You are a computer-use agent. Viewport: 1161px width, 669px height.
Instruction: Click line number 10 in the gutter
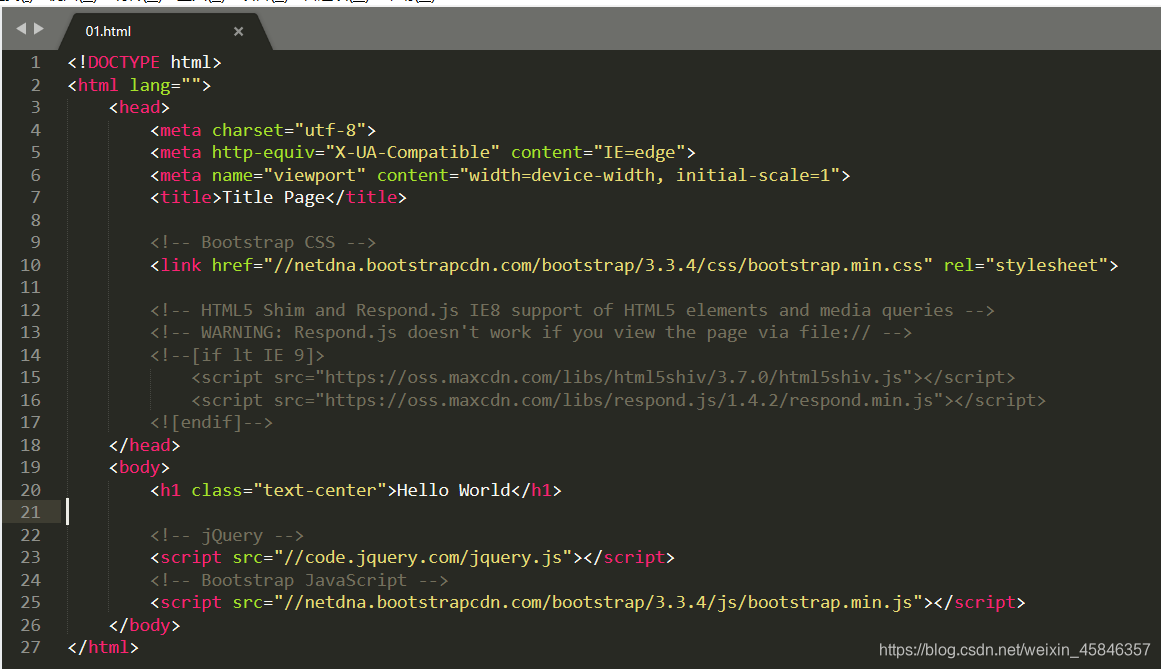click(30, 265)
